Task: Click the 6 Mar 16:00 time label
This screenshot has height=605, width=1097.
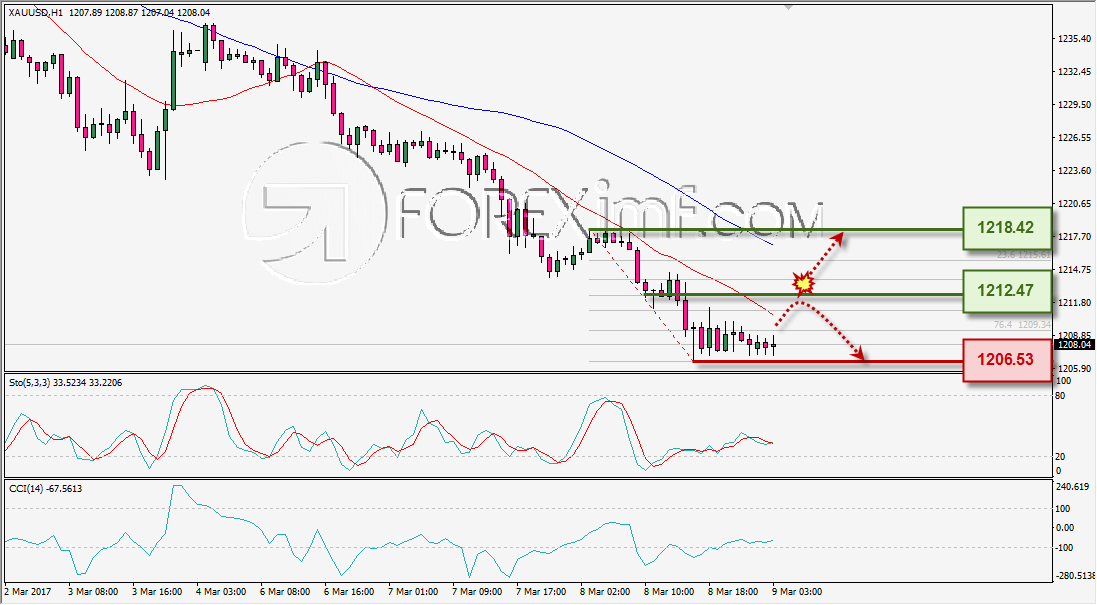Action: coord(349,592)
